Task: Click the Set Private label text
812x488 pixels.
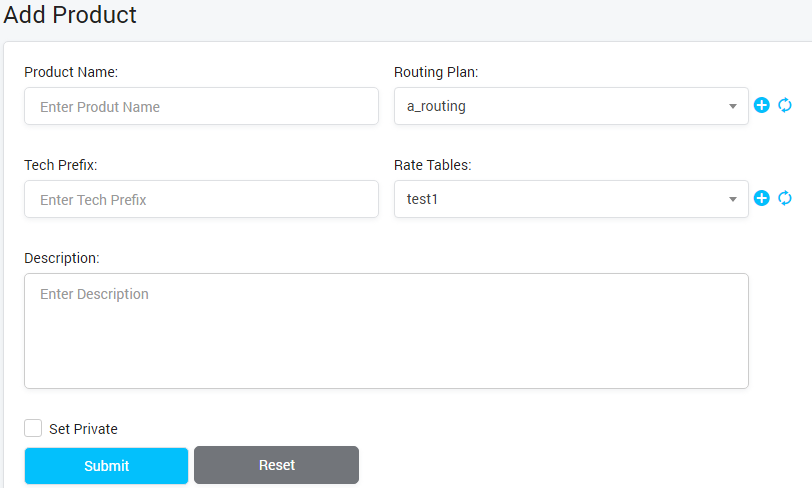Action: 83,429
